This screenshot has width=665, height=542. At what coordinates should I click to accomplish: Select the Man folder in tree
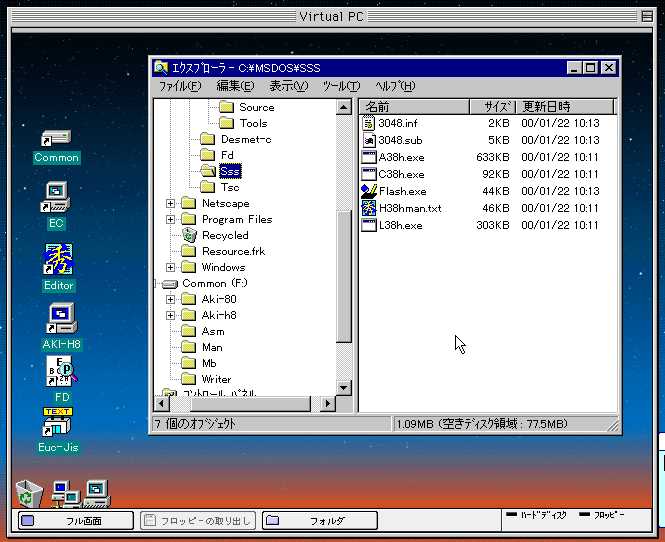[202, 347]
